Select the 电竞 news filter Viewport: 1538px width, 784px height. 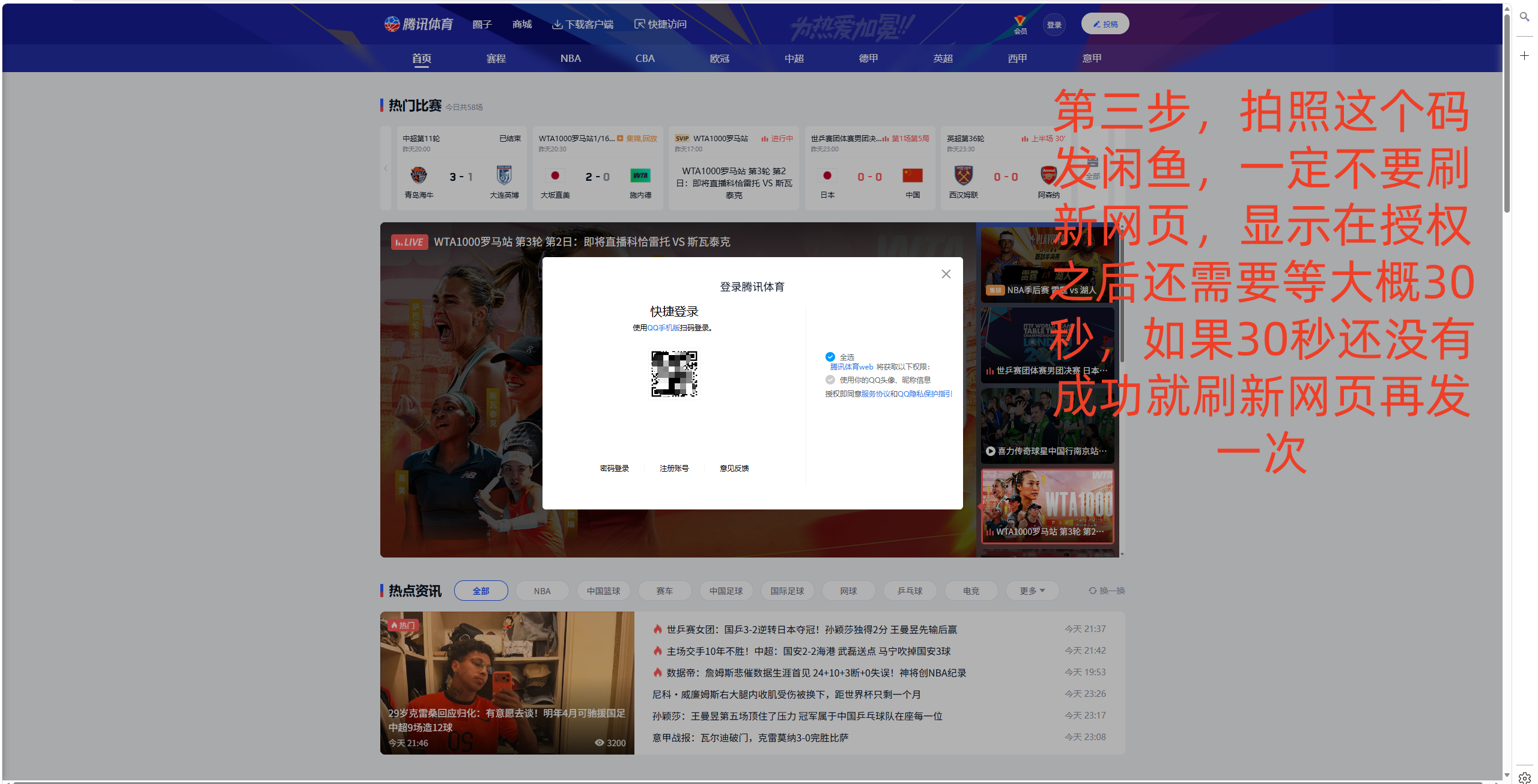pyautogui.click(x=971, y=591)
